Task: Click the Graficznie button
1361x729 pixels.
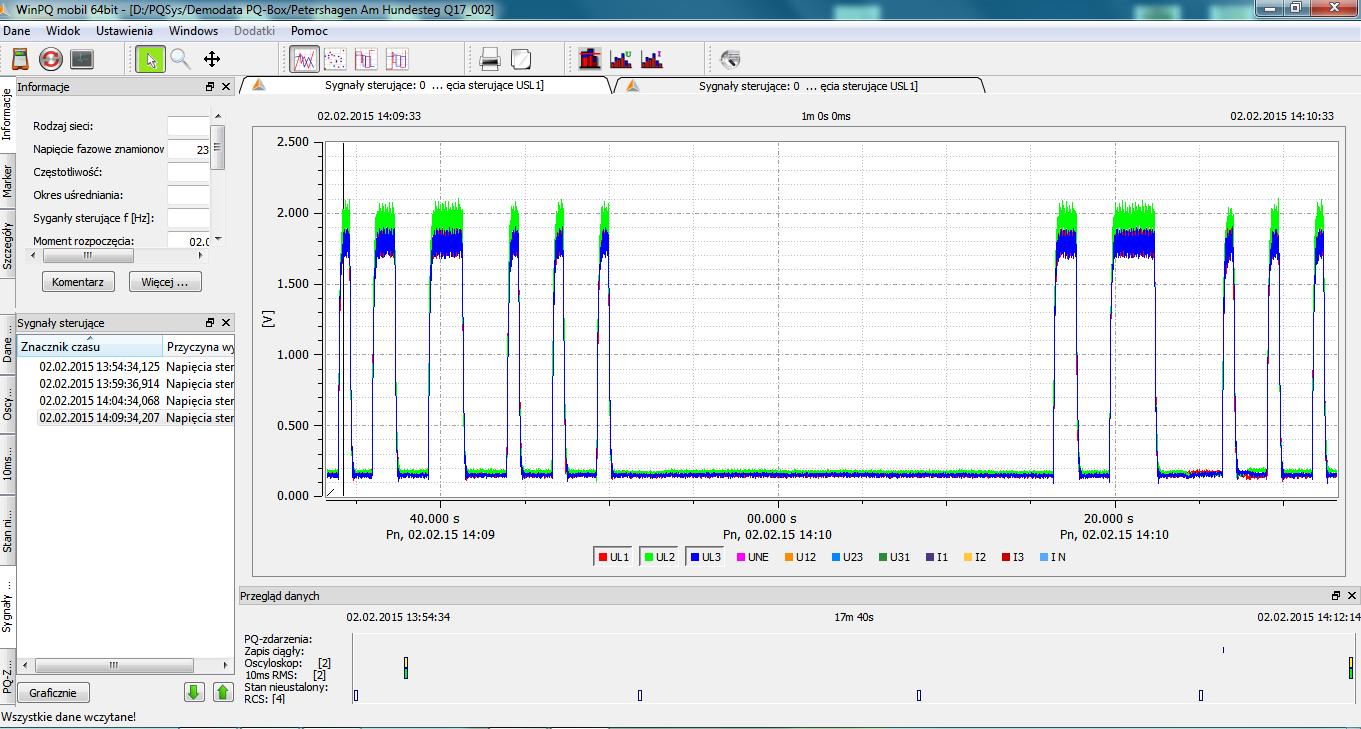Action: coord(53,692)
